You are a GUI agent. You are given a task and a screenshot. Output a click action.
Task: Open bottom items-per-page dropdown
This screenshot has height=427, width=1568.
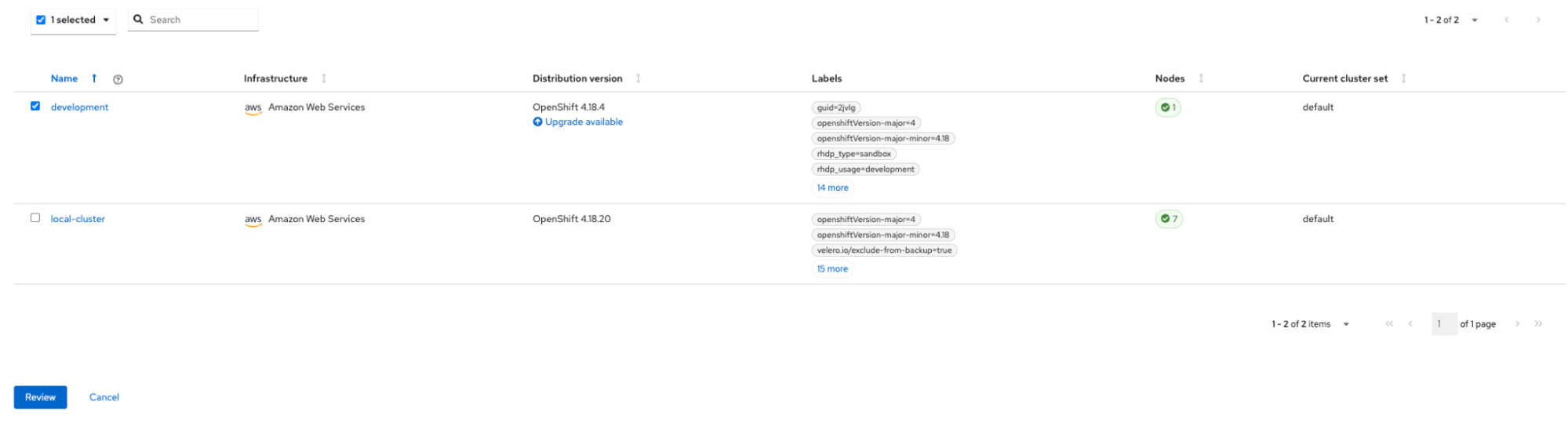pyautogui.click(x=1346, y=324)
